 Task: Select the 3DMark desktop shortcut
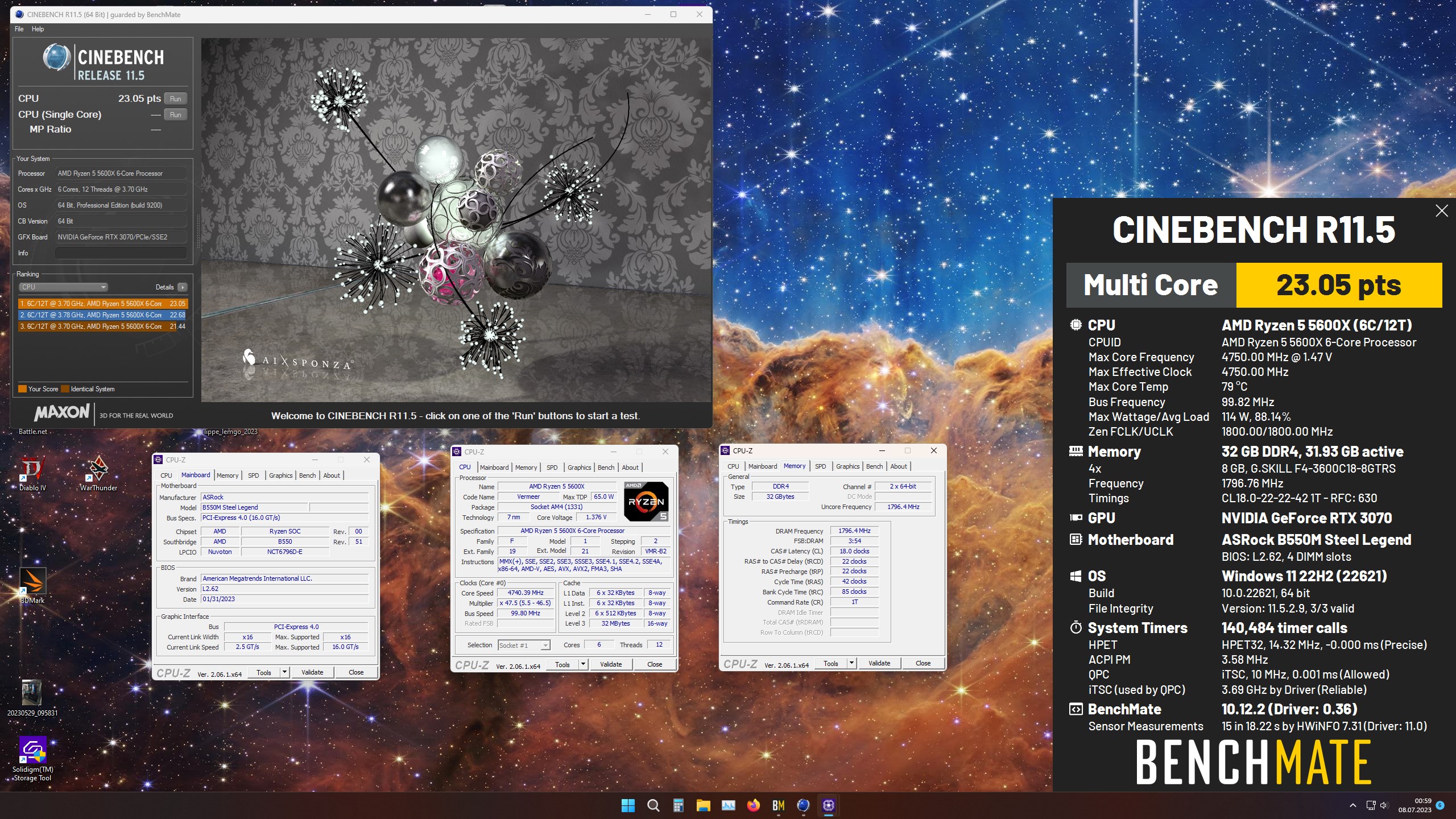coord(32,586)
